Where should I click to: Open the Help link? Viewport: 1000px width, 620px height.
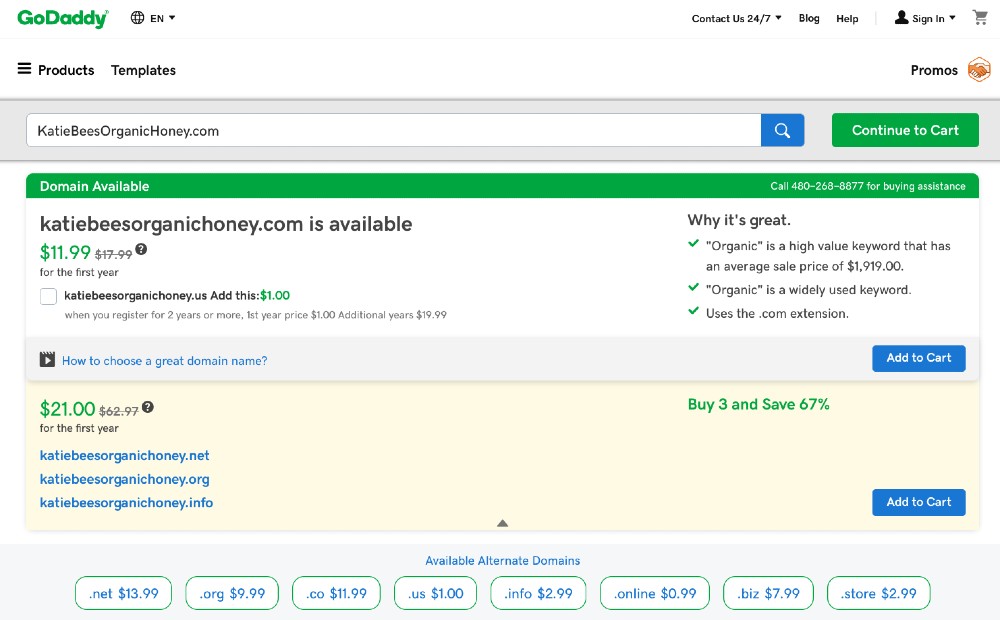(847, 18)
